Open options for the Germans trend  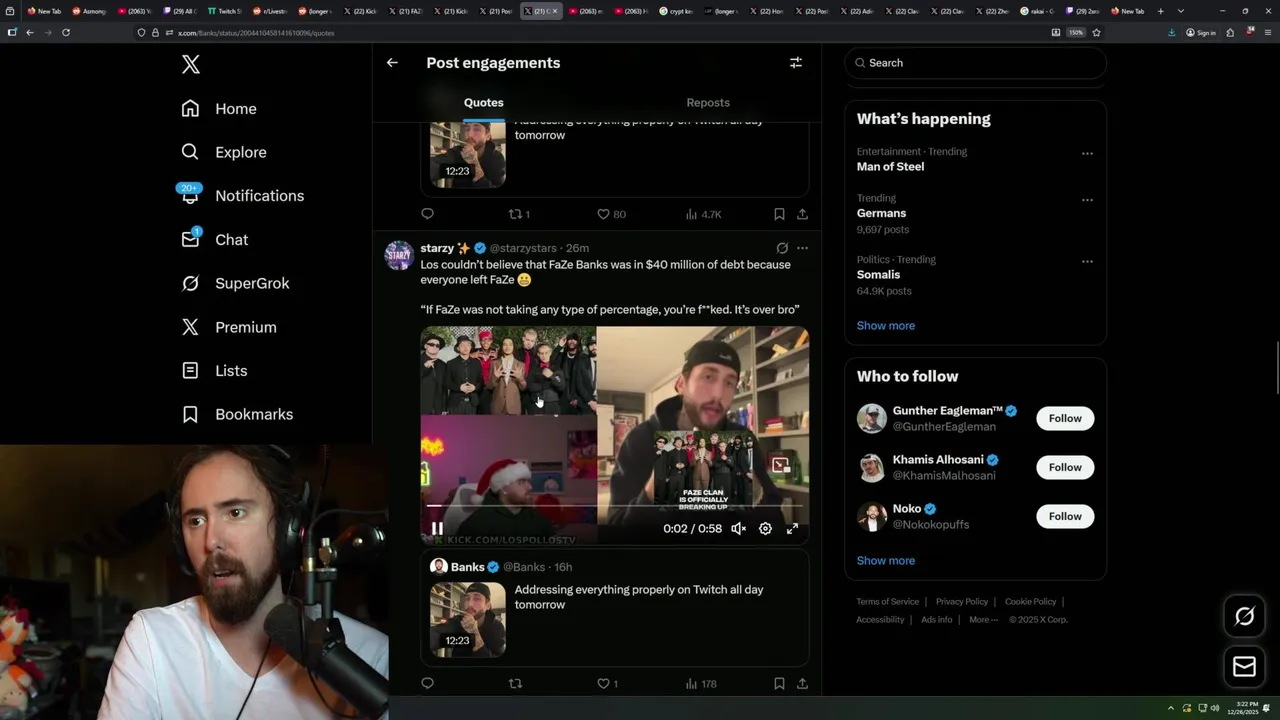pyautogui.click(x=1087, y=200)
